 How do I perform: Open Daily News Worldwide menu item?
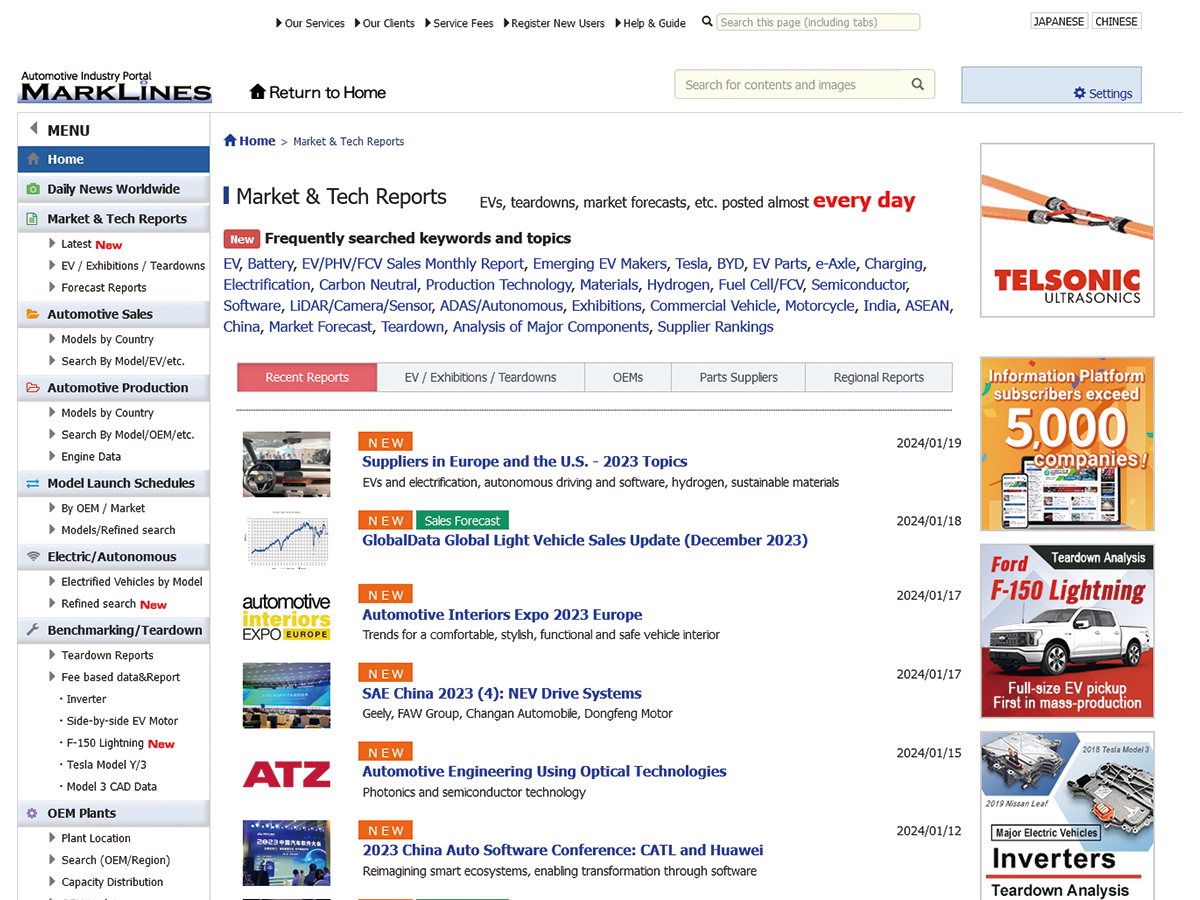(x=114, y=189)
